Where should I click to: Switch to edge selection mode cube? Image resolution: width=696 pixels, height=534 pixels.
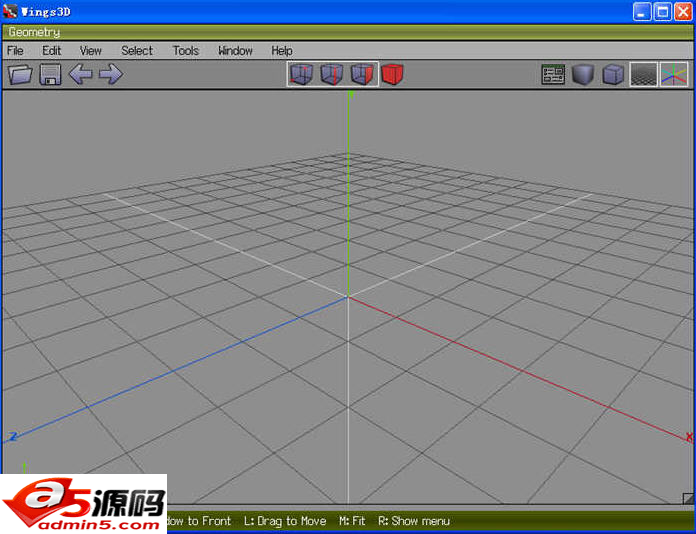click(x=332, y=74)
